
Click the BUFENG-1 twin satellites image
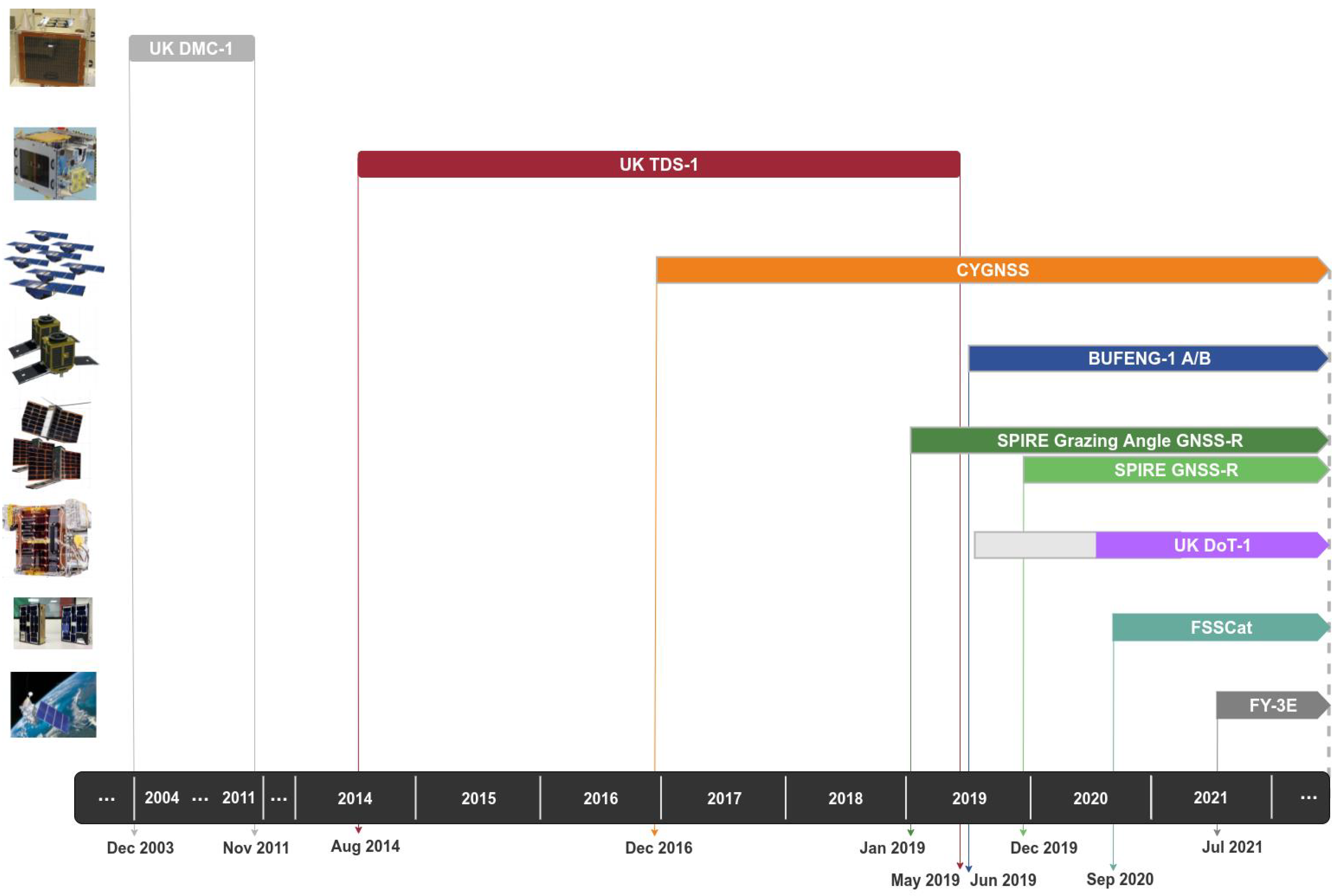click(x=52, y=349)
